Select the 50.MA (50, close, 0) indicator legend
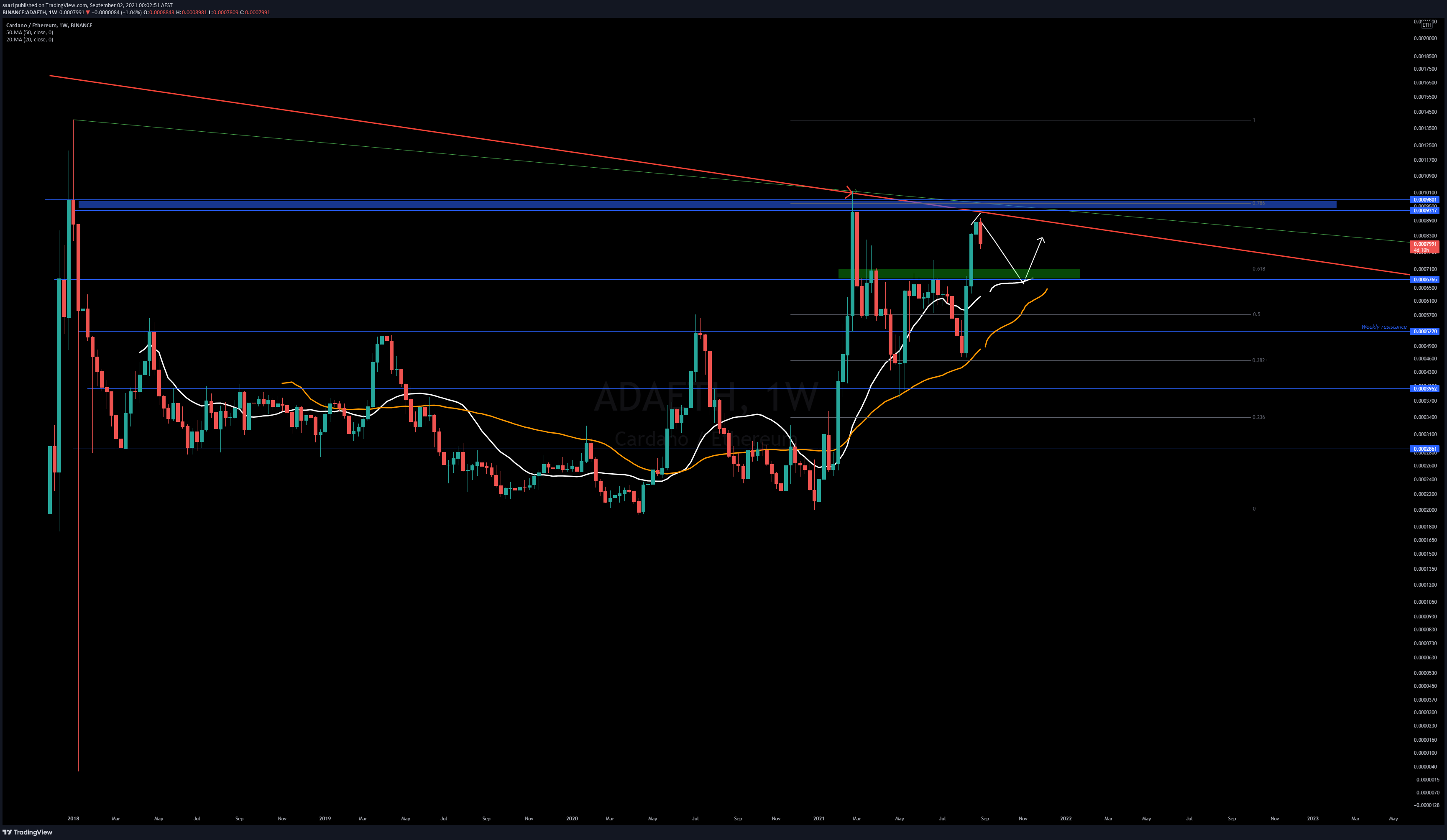The image size is (1447, 840). (30, 32)
